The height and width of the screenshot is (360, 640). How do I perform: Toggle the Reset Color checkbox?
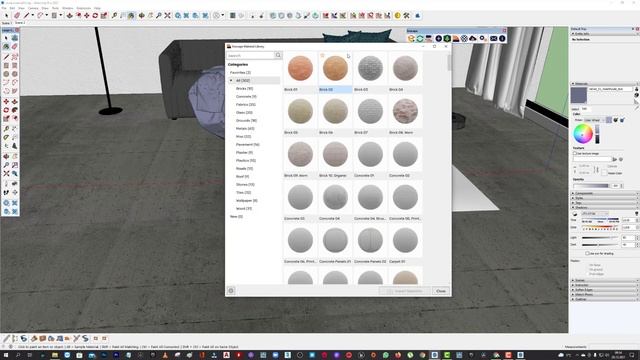click(x=604, y=173)
